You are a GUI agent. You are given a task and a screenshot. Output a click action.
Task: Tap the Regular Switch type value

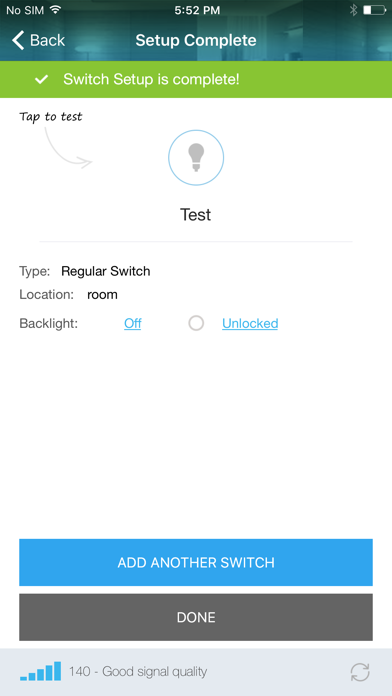(x=106, y=271)
